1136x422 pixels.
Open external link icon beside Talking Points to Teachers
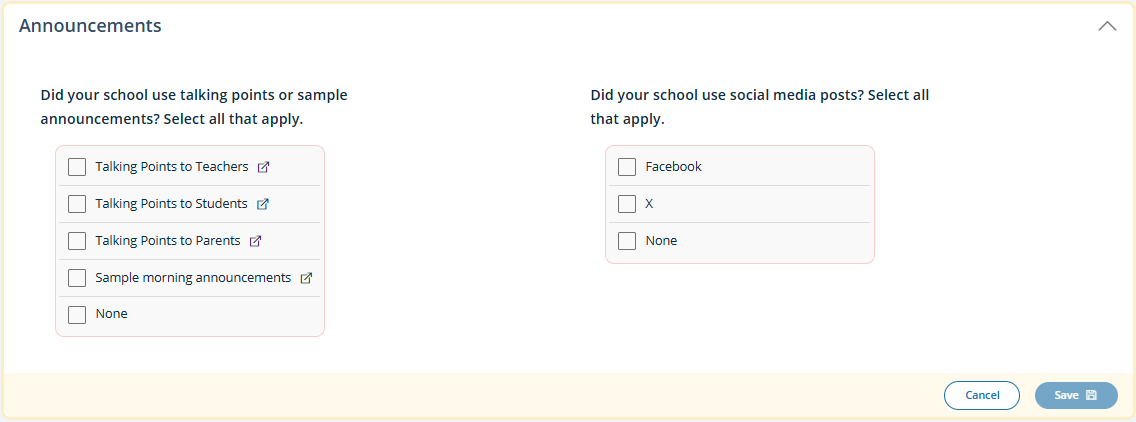263,167
